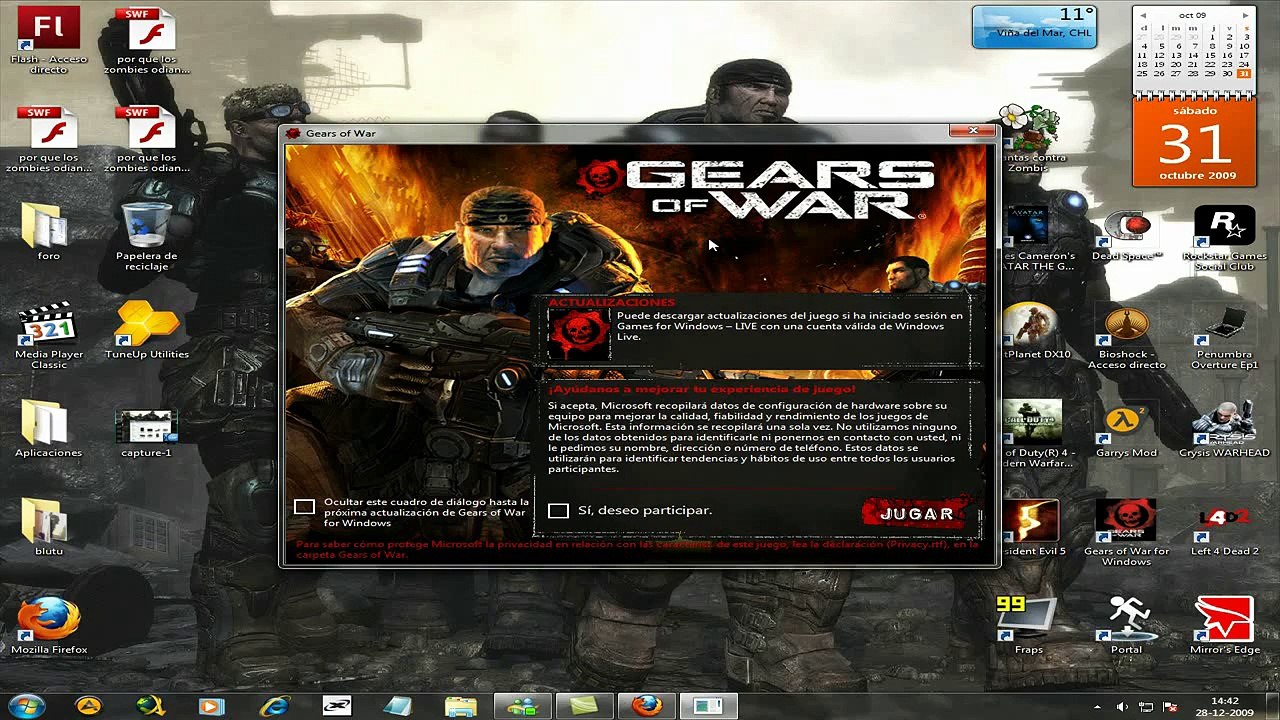The image size is (1280, 720).
Task: Open the Flash - Acceso directo desktop icon
Action: [49, 40]
